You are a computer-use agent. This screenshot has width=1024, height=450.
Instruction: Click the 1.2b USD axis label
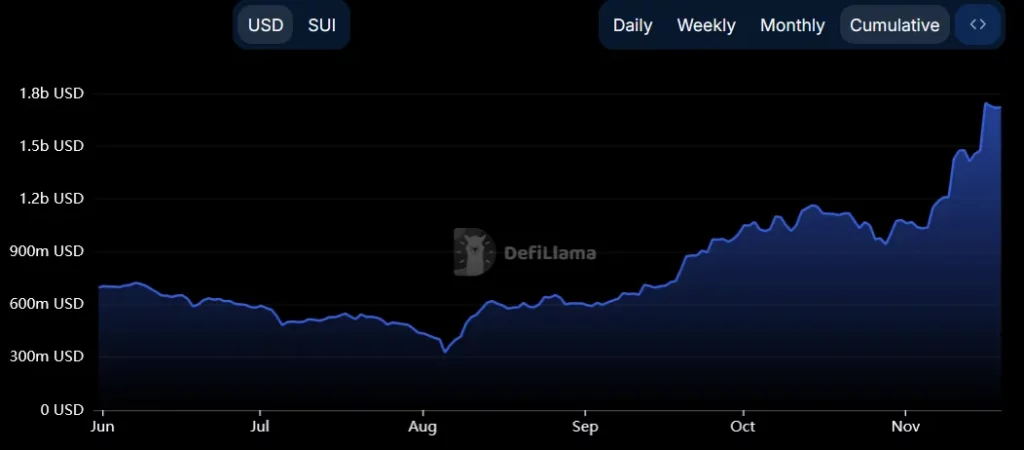(52, 199)
